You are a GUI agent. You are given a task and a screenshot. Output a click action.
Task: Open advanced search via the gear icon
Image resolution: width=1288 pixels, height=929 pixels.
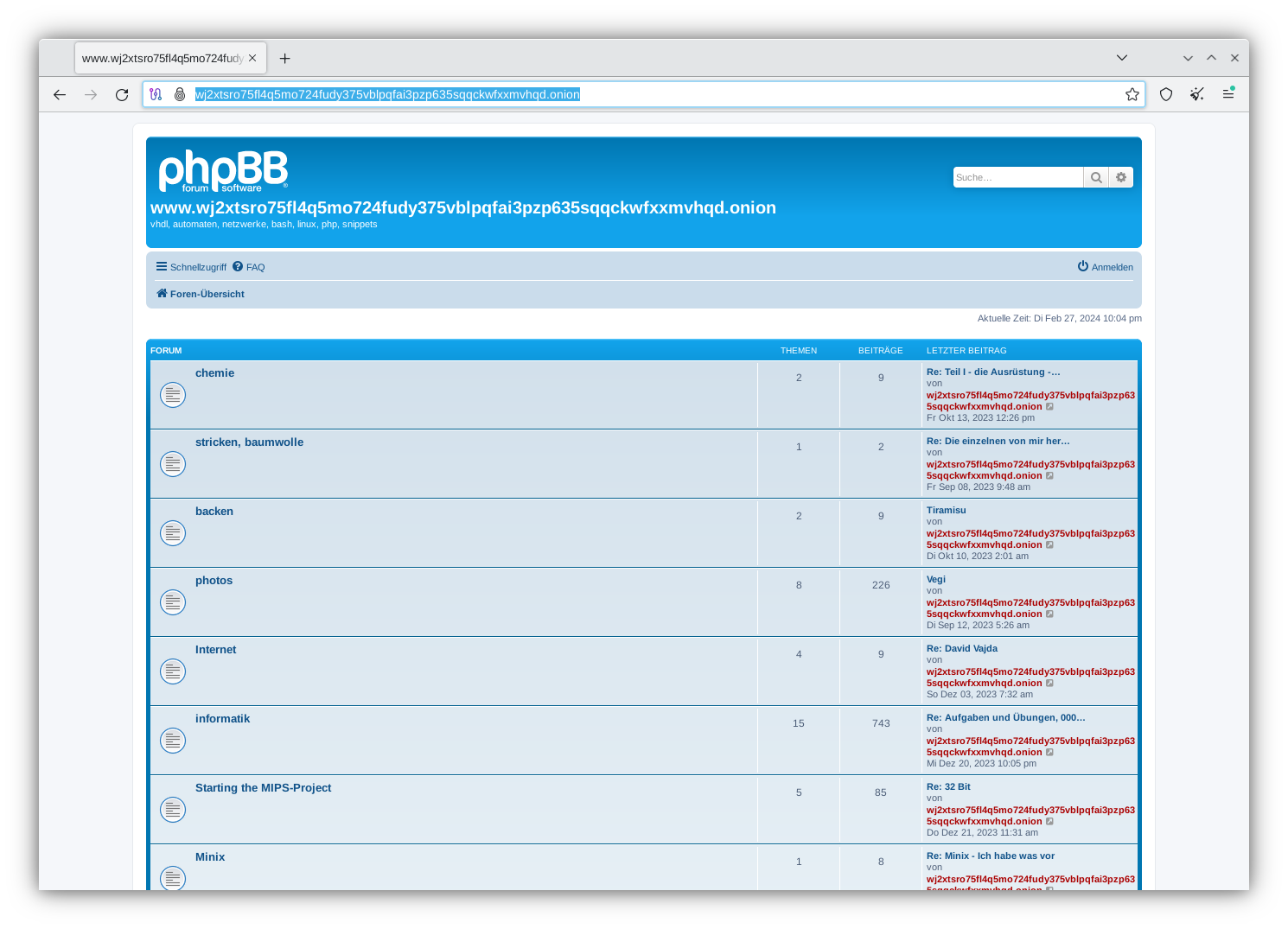tap(1121, 178)
